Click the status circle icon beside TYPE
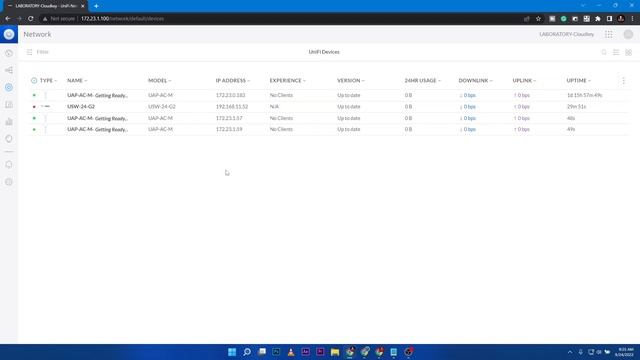640x360 pixels. click(x=34, y=80)
